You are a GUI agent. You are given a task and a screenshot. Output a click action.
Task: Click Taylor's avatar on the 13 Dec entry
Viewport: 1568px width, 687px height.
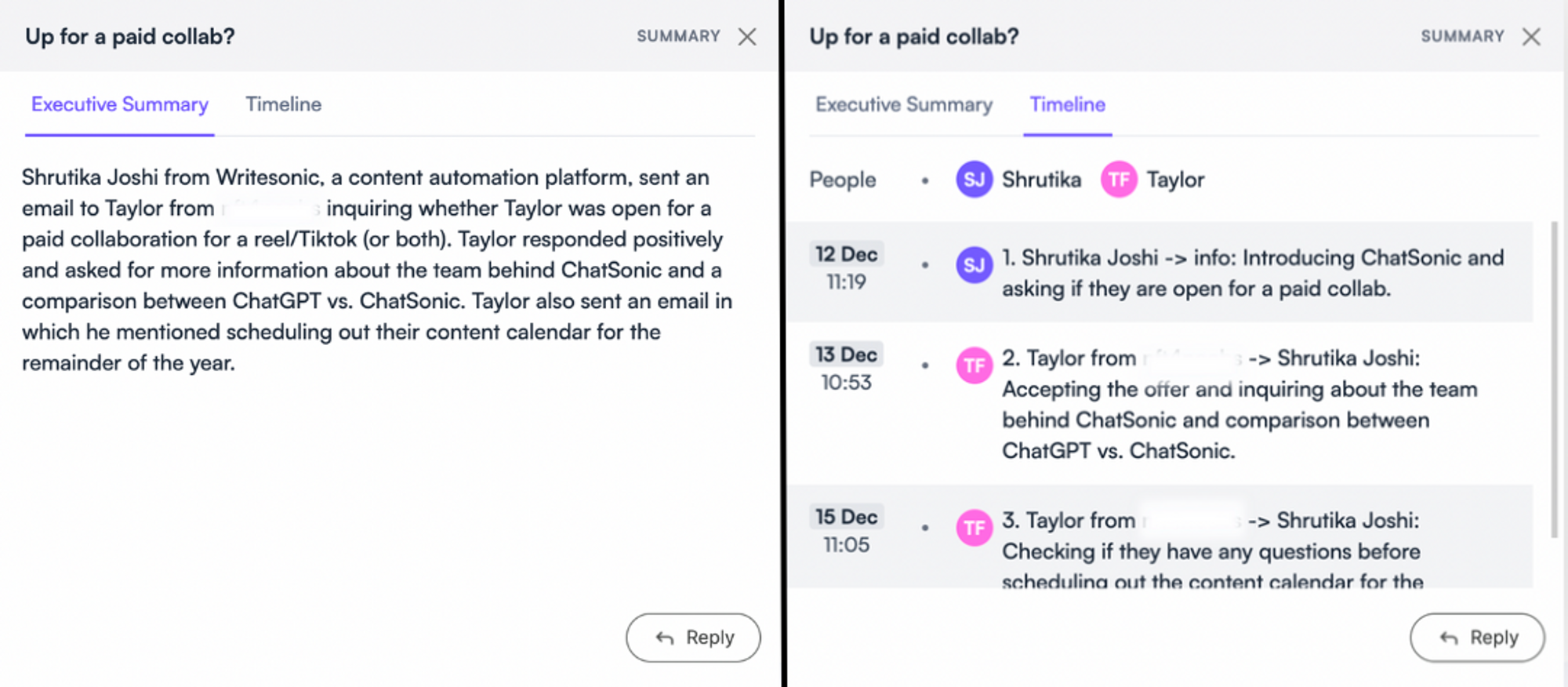click(974, 365)
